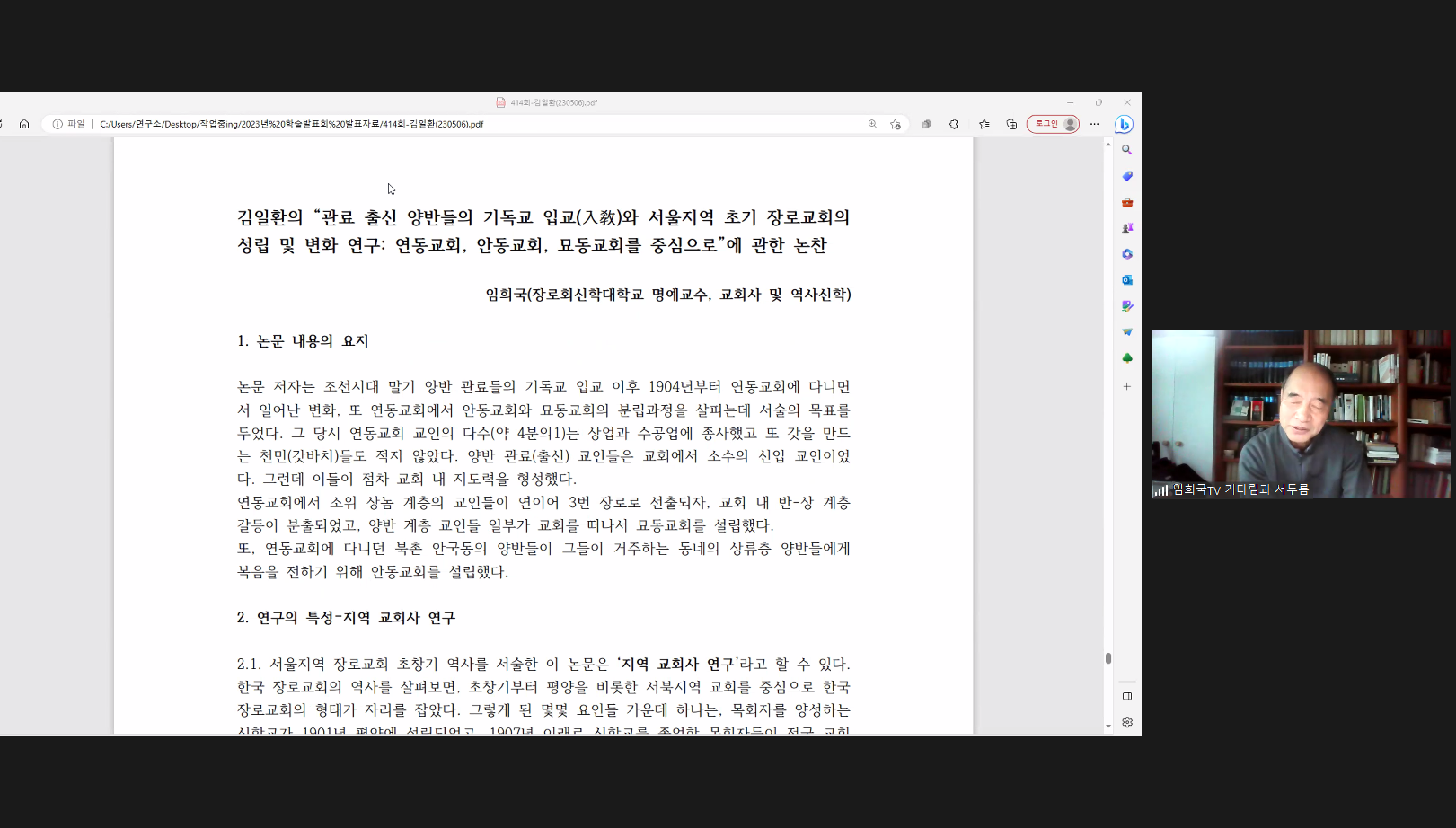1456x828 pixels.
Task: Click the heading 2. 연구의 특성-지역 교회사 연구
Action: pyautogui.click(x=346, y=618)
